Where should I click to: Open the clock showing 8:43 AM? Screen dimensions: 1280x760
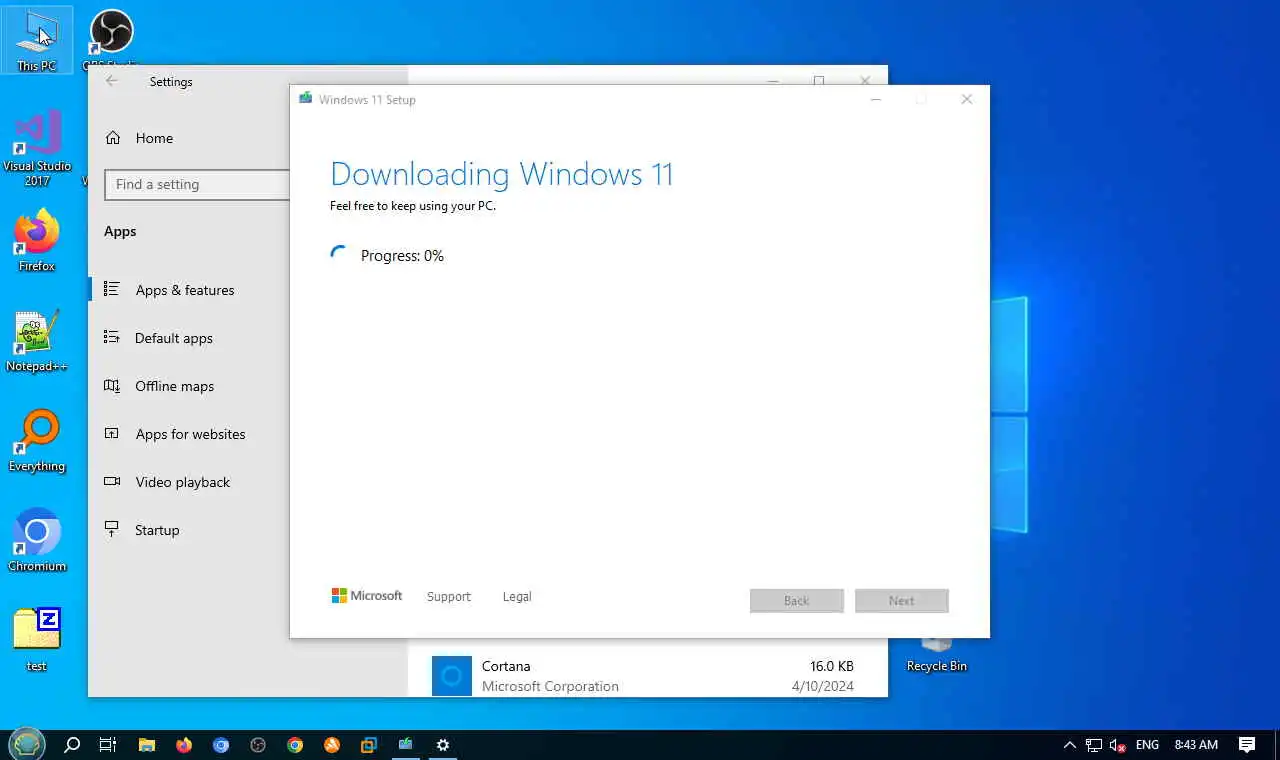tap(1196, 745)
